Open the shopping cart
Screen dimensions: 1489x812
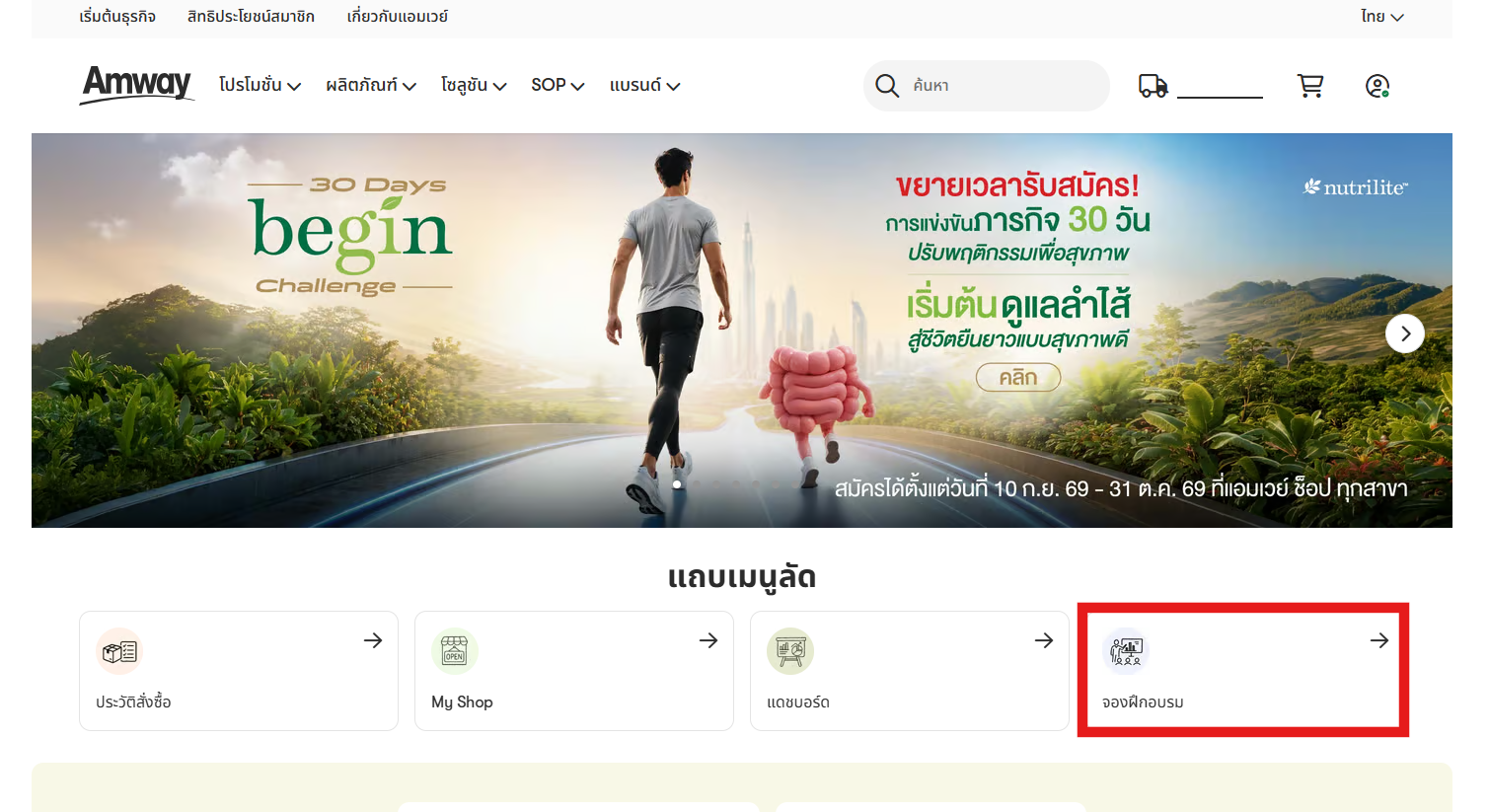pyautogui.click(x=1310, y=86)
